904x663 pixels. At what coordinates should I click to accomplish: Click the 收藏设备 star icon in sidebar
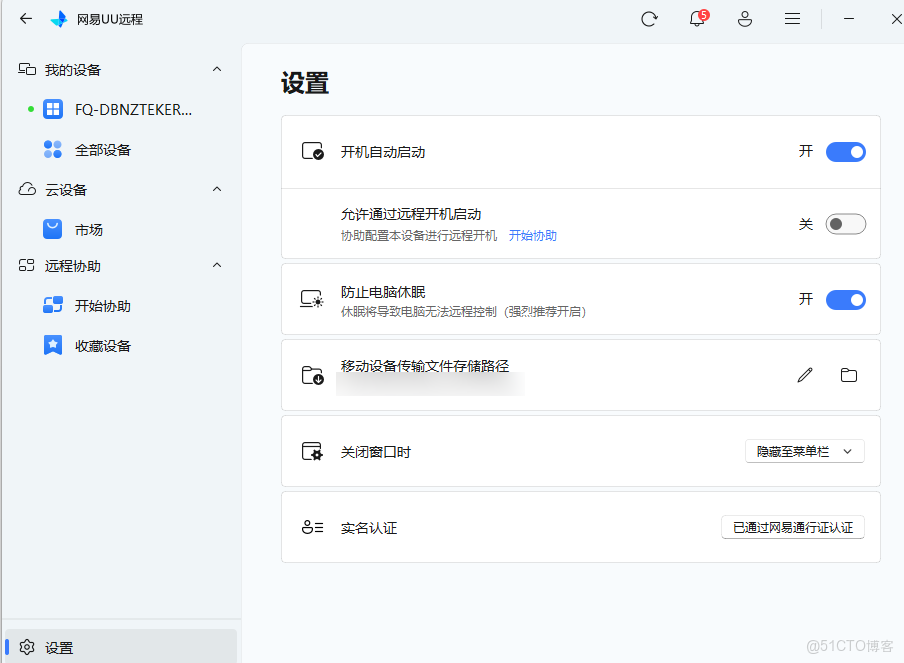(x=52, y=345)
